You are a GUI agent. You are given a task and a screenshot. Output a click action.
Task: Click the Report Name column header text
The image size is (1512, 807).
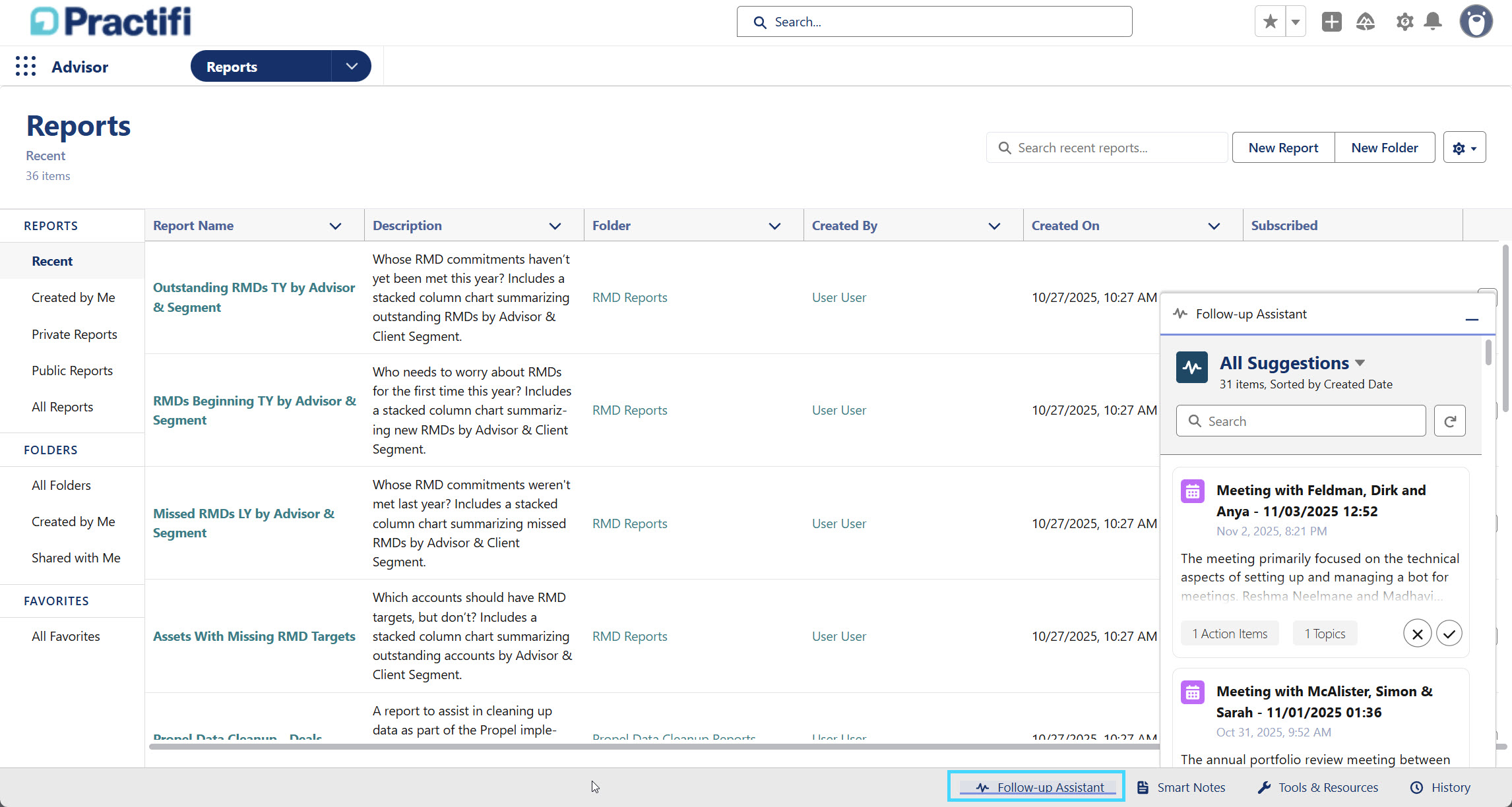[193, 225]
